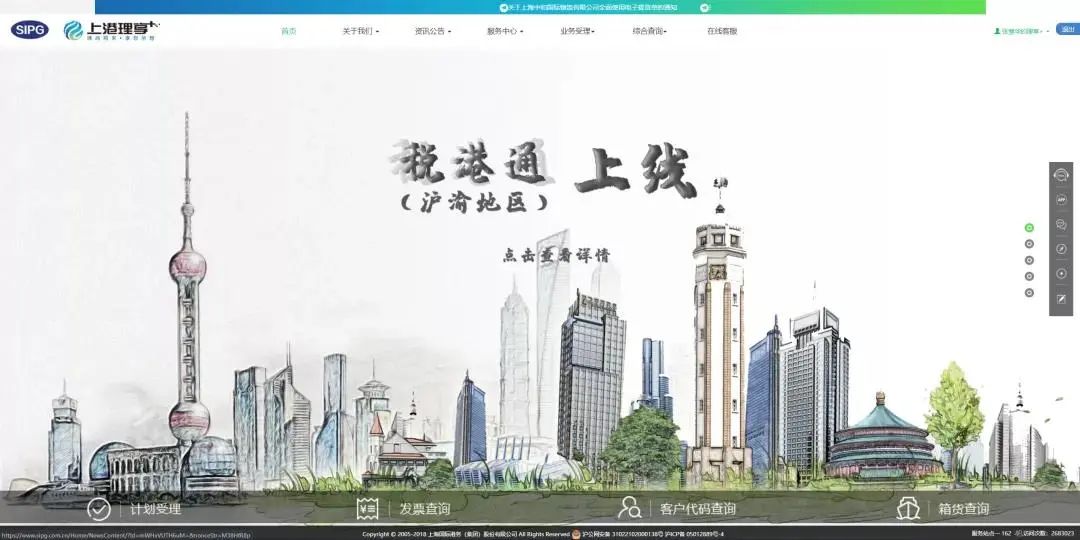The width and height of the screenshot is (1080, 540).
Task: Expand the 关于我们 dropdown menu
Action: (x=360, y=31)
